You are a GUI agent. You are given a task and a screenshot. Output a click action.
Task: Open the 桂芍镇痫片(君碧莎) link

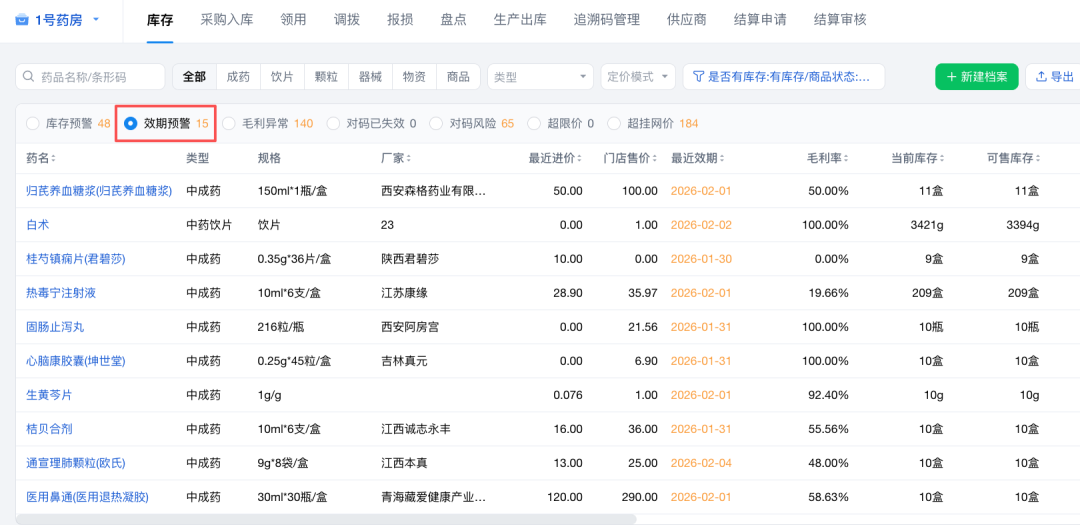(x=76, y=258)
